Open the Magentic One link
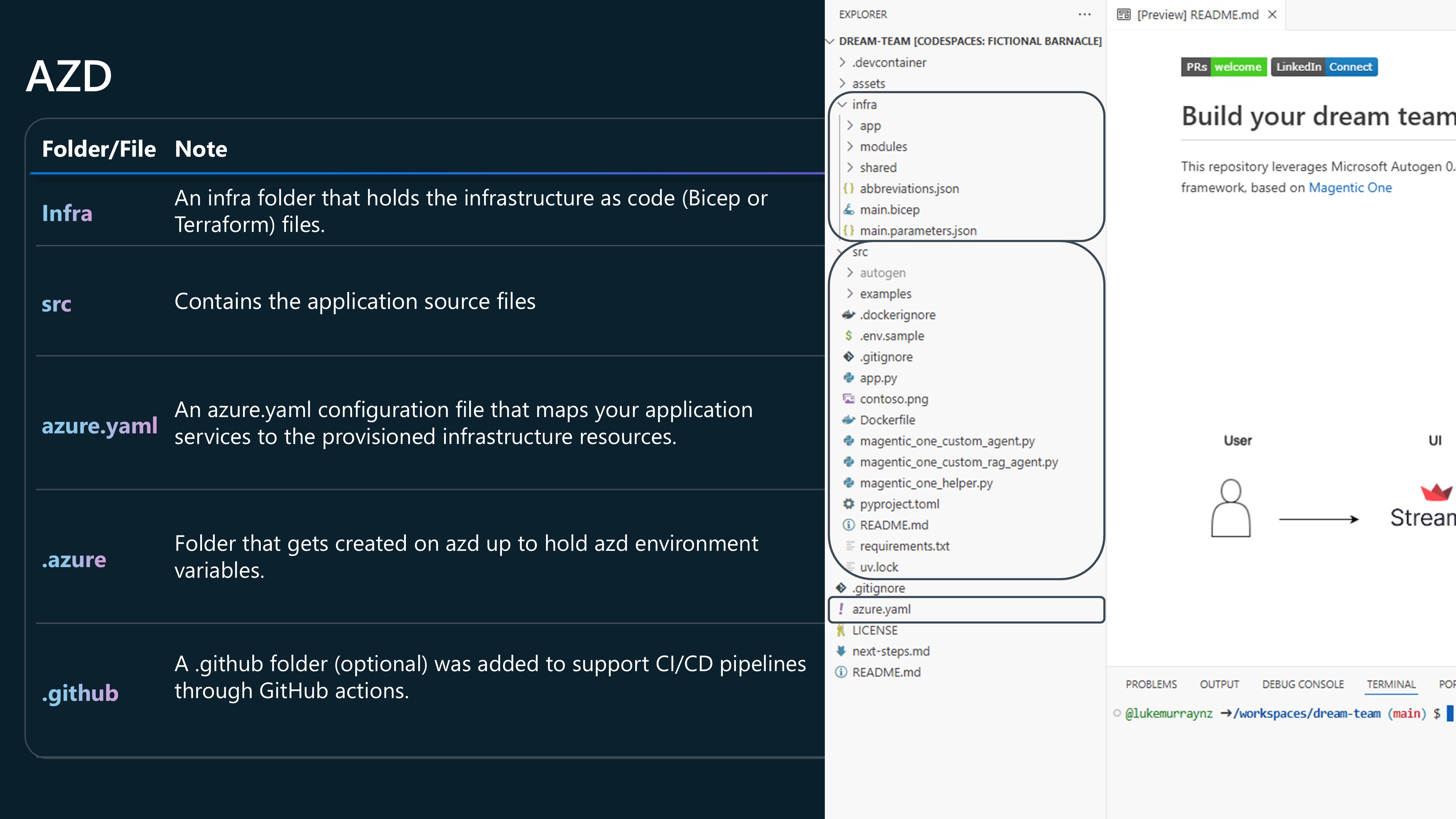This screenshot has width=1456, height=819. tap(1350, 188)
